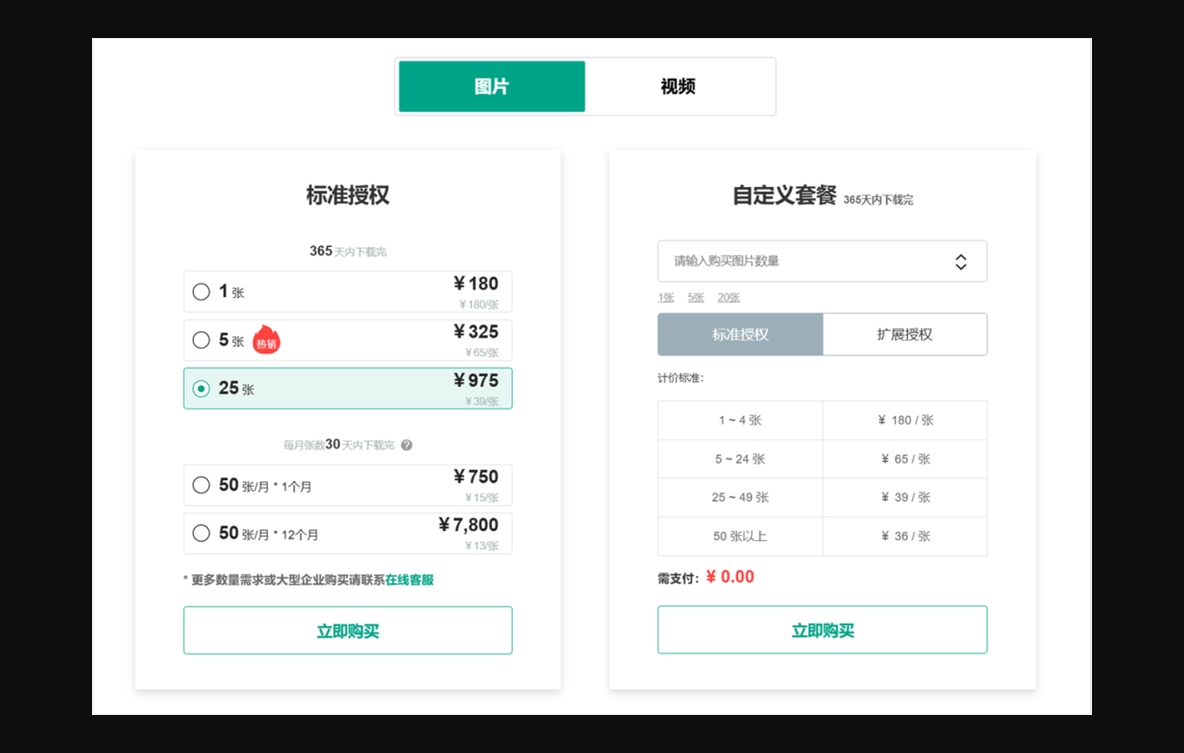The height and width of the screenshot is (753, 1184).
Task: Switch to the 视频 tab
Action: [x=680, y=86]
